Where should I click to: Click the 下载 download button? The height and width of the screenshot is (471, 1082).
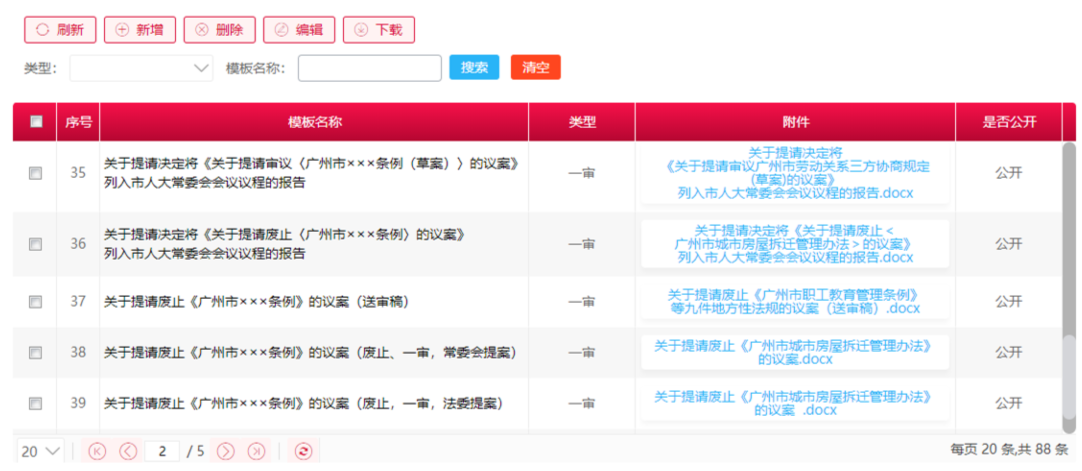tap(378, 30)
